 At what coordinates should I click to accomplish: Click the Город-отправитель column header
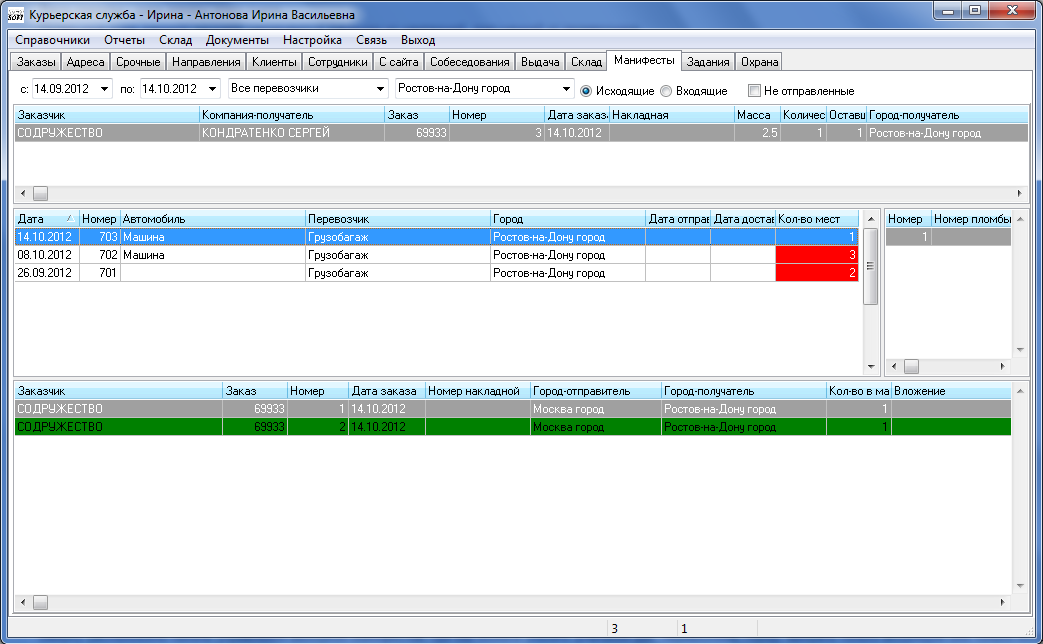pos(596,391)
